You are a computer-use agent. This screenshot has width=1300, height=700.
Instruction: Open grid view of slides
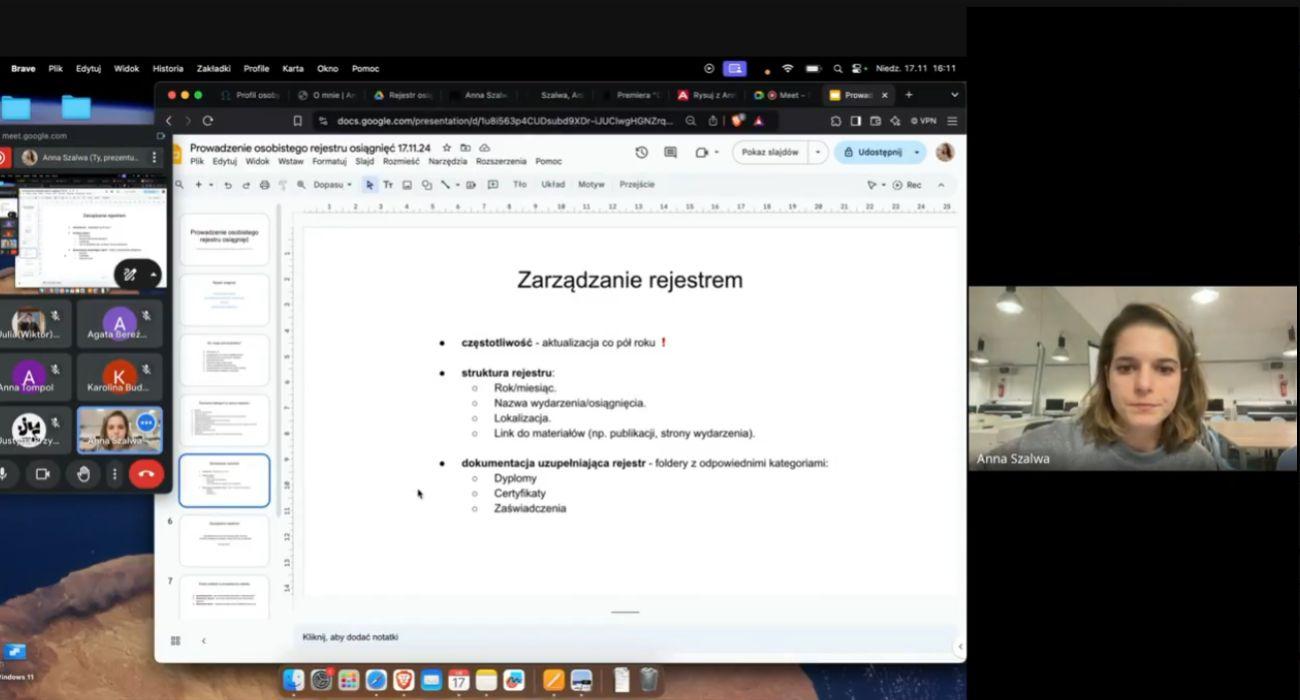175,641
